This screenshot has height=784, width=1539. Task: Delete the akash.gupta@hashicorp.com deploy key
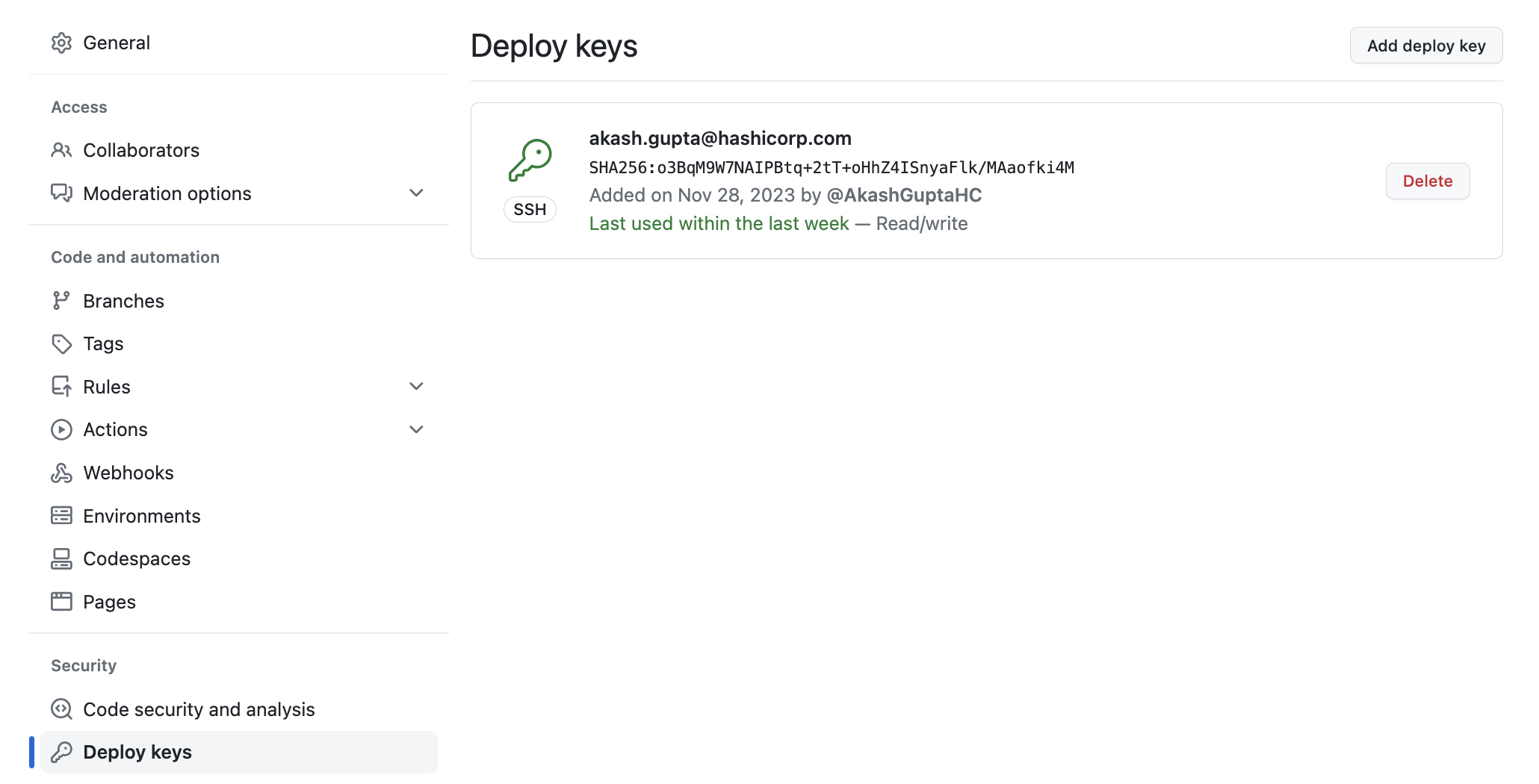pyautogui.click(x=1427, y=181)
